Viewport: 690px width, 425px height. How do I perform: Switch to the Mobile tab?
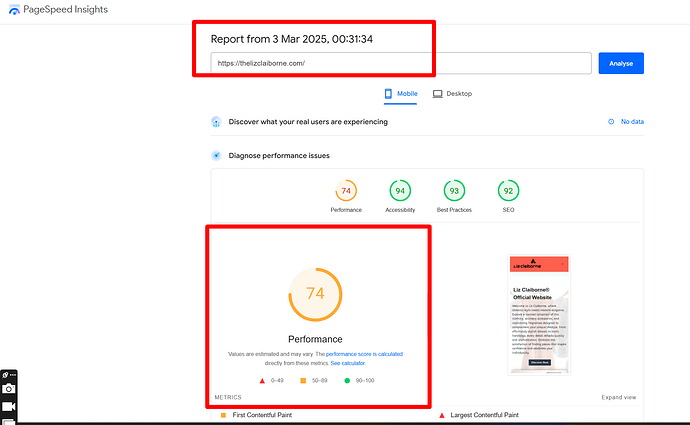[400, 94]
